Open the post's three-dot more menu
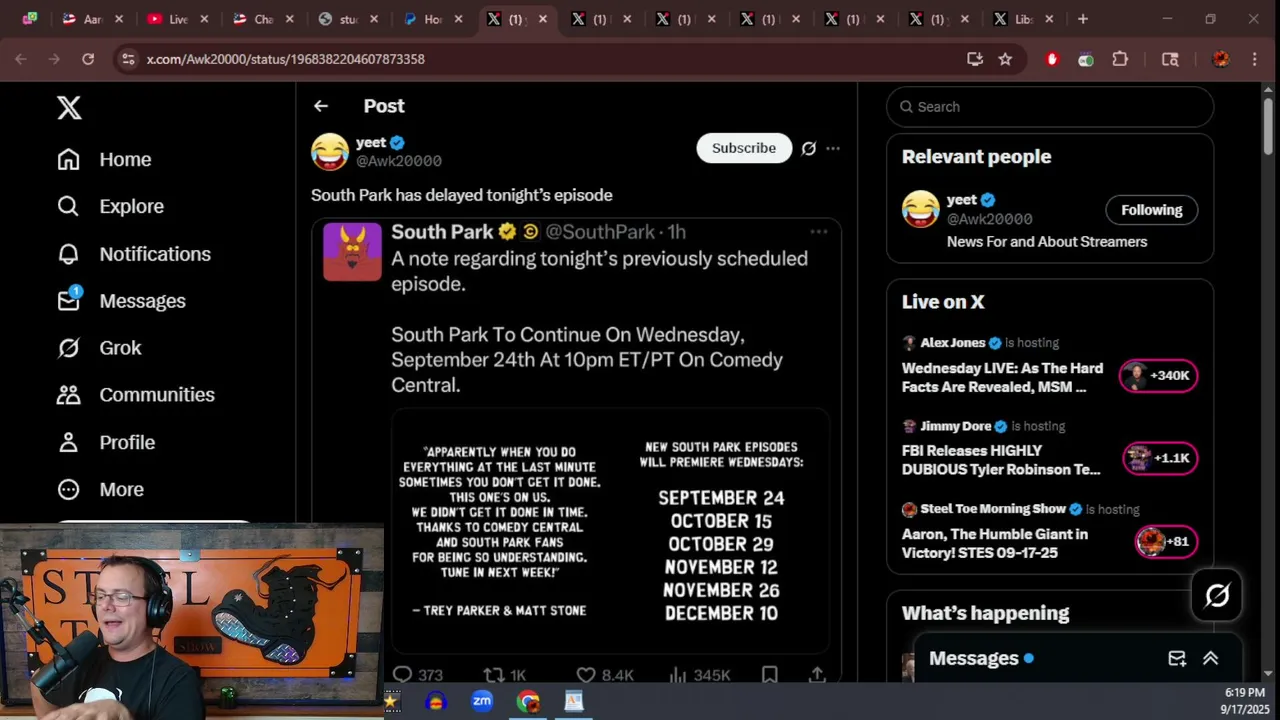Image resolution: width=1280 pixels, height=720 pixels. (833, 148)
